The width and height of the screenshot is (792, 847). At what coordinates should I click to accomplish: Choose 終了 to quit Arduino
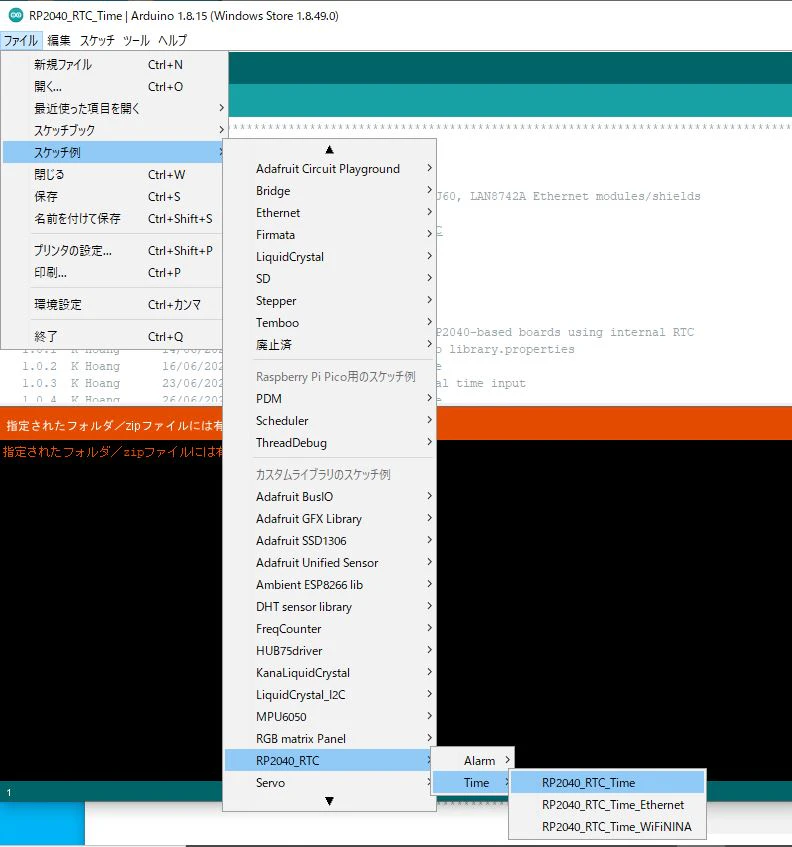[x=113, y=337]
